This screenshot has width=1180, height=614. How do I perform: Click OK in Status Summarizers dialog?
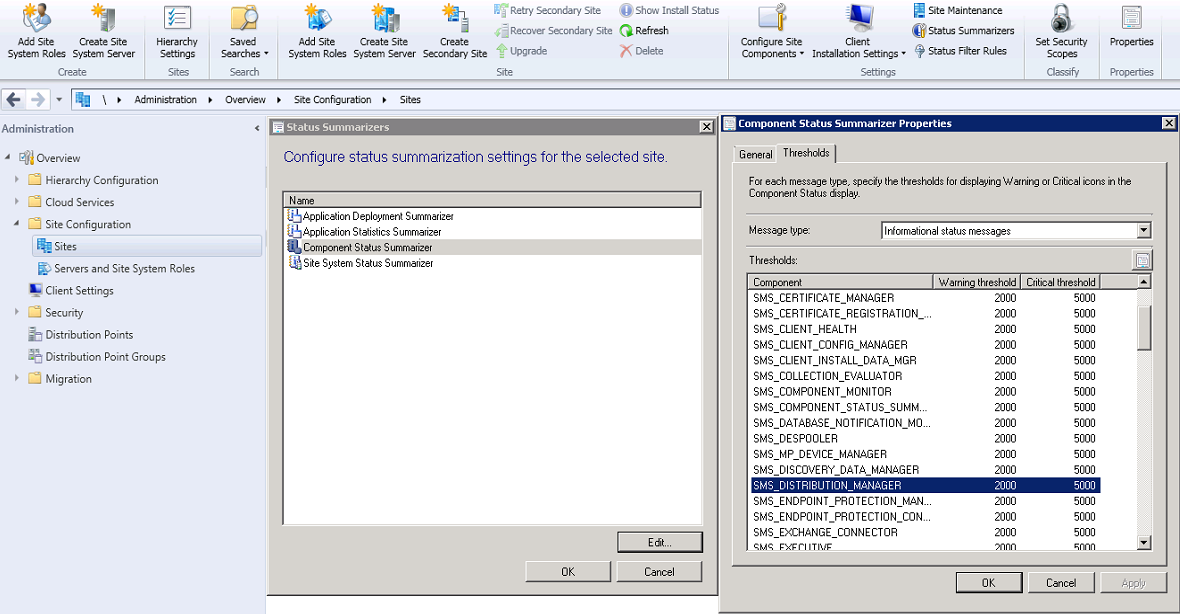[568, 572]
